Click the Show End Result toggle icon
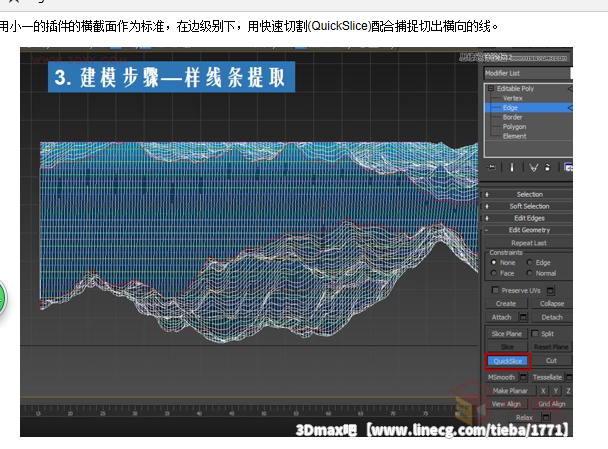Viewport: 608px width, 449px height. 511,167
